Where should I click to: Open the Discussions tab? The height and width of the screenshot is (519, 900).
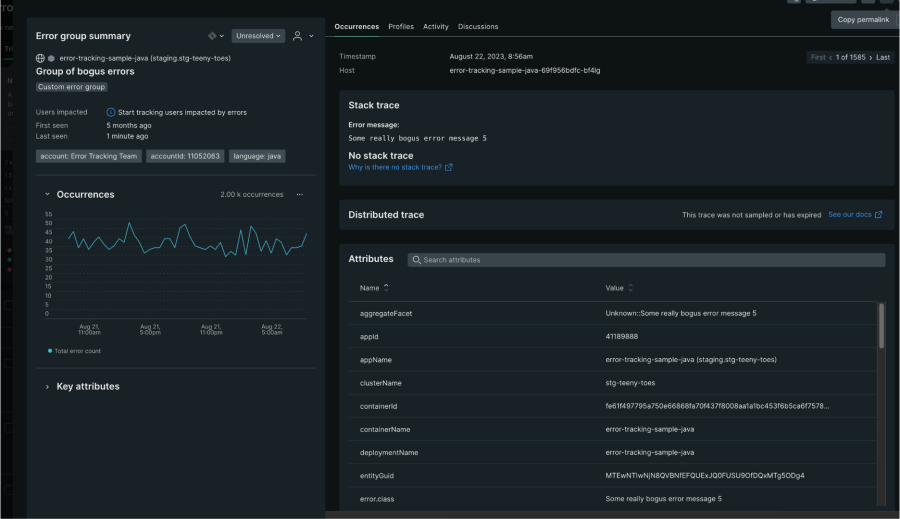pos(478,26)
